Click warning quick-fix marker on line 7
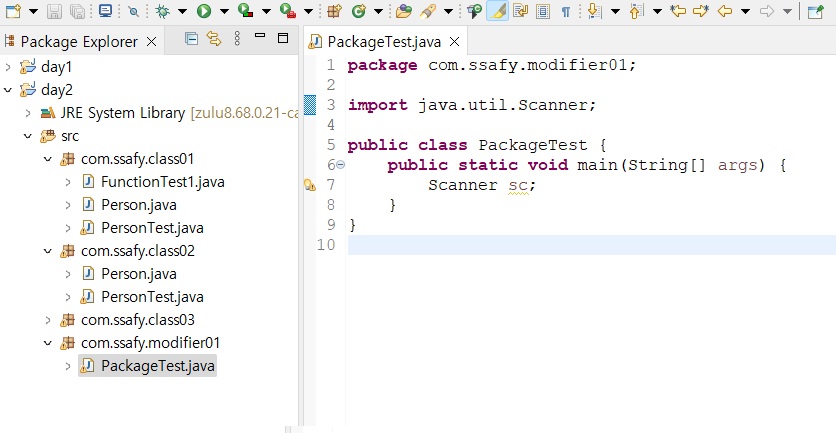 (310, 185)
